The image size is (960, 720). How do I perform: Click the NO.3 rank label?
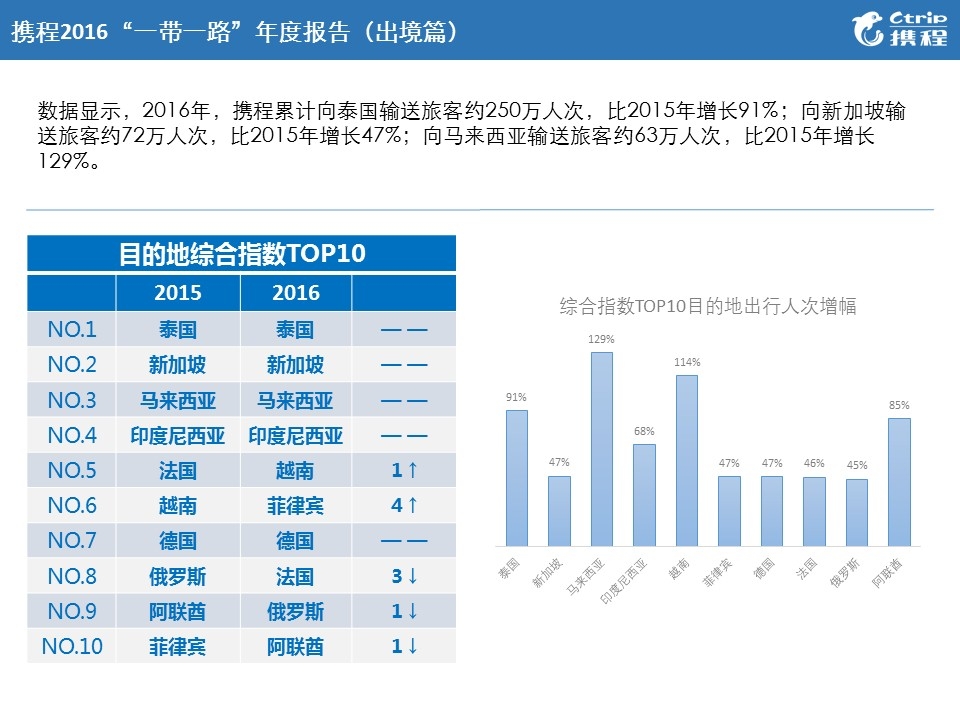pyautogui.click(x=72, y=400)
